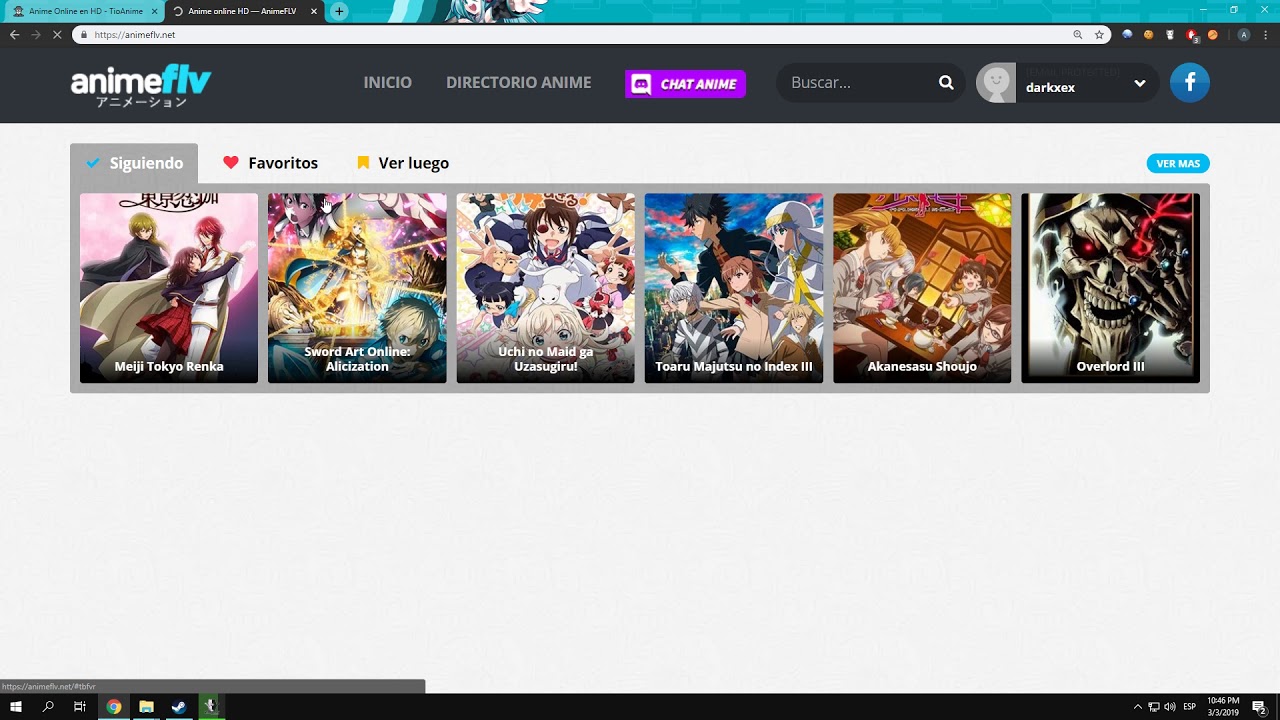
Task: Open the Chrome profile A avatar
Action: point(1244,34)
